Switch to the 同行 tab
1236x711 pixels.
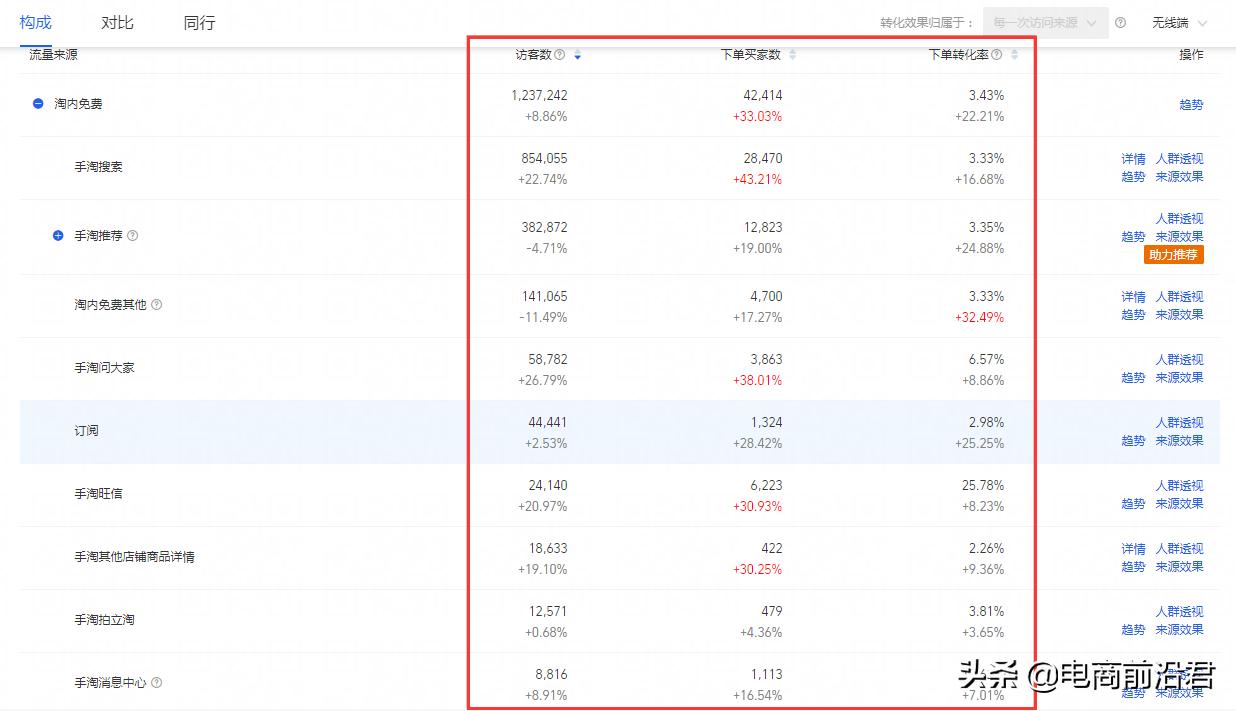point(199,22)
